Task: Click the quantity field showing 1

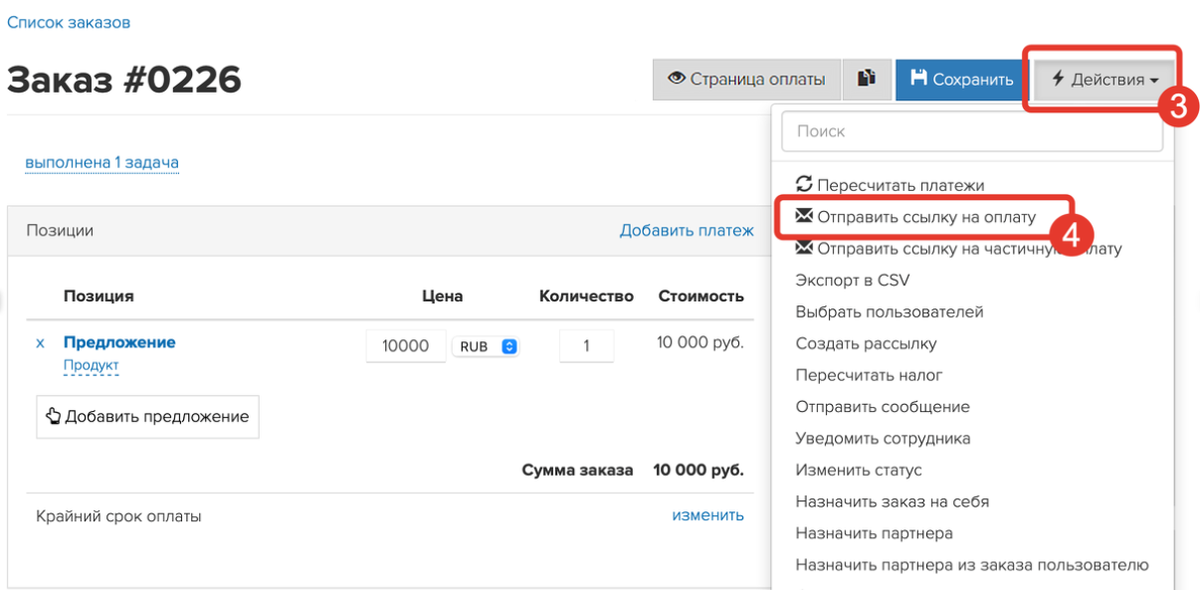Action: [586, 346]
